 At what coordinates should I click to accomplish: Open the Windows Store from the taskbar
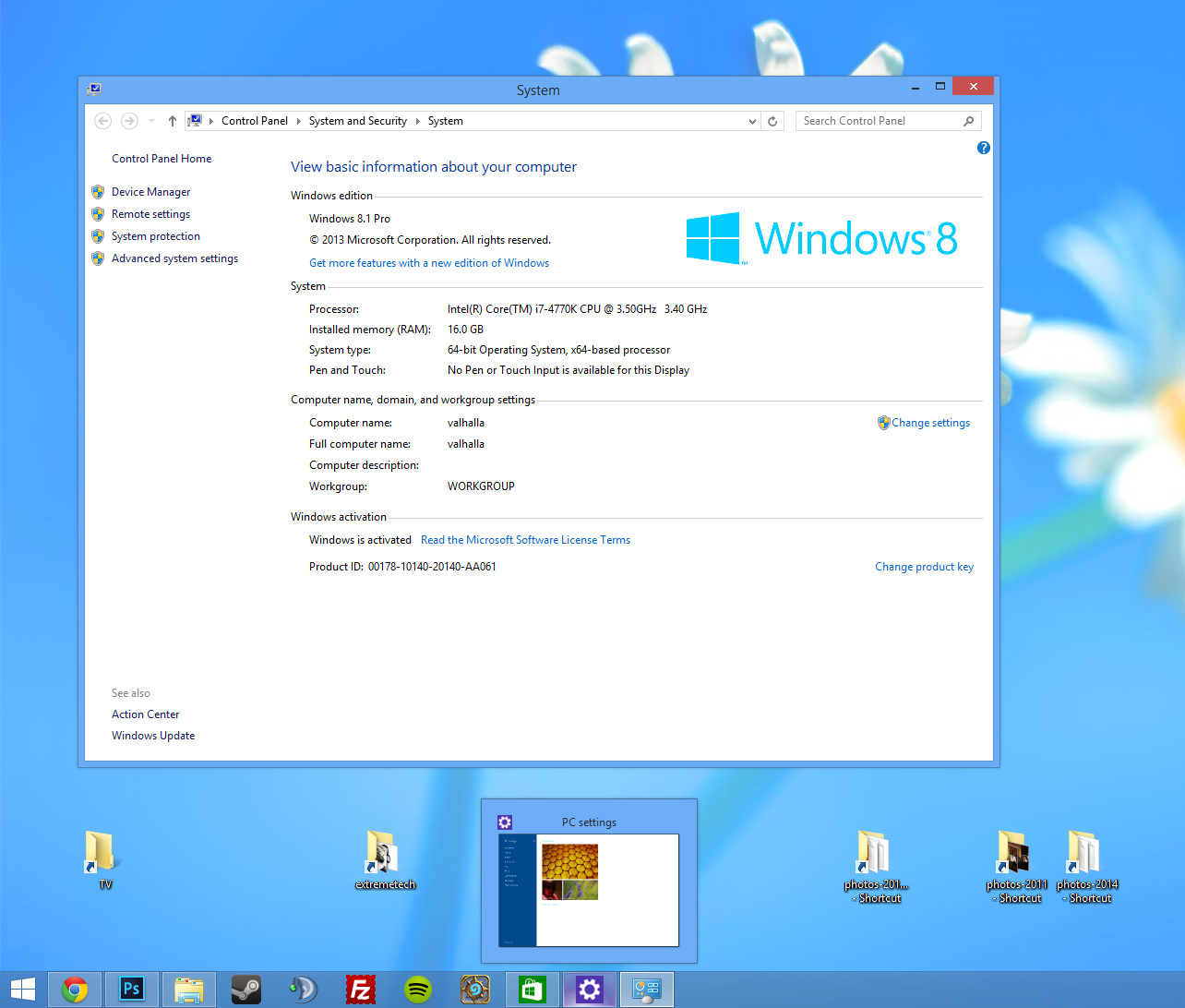click(532, 989)
